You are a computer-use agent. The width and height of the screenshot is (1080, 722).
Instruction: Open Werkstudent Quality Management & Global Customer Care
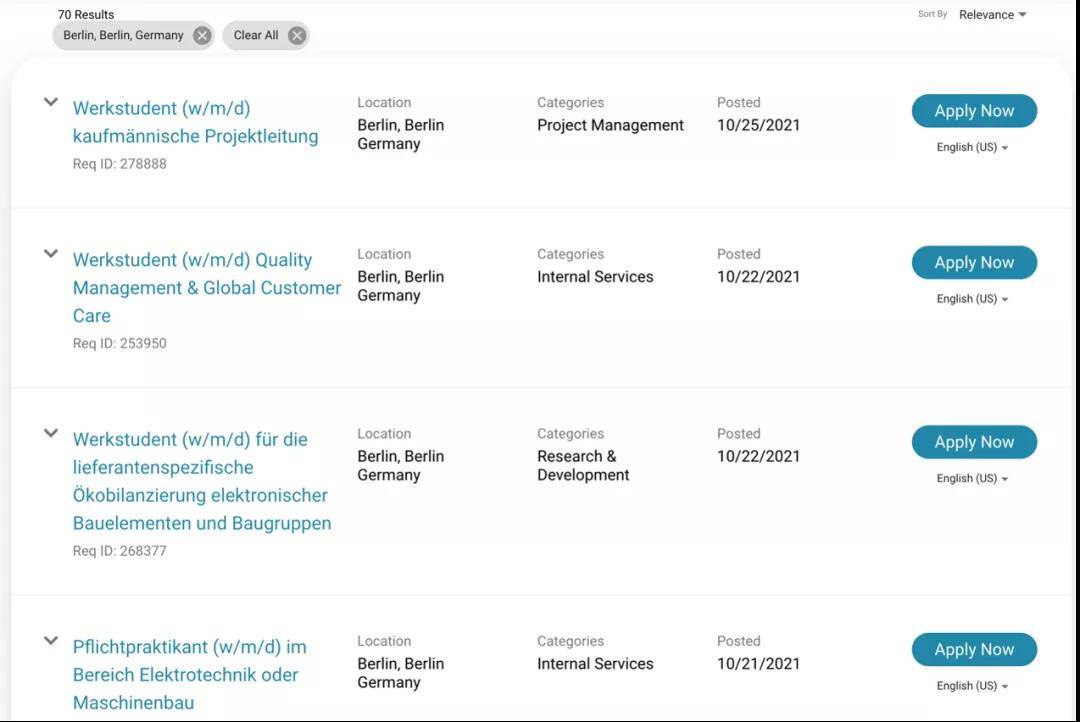click(207, 287)
